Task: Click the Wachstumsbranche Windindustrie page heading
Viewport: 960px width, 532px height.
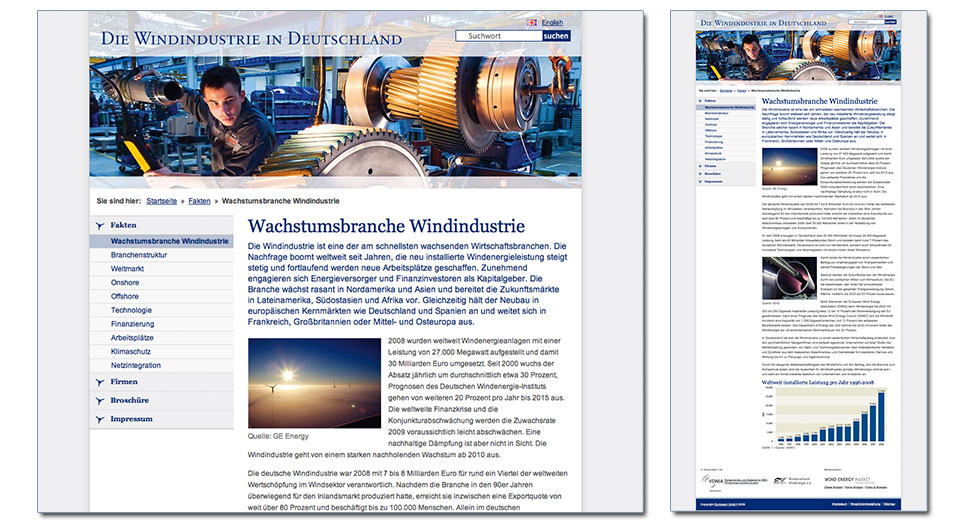Action: (x=386, y=226)
